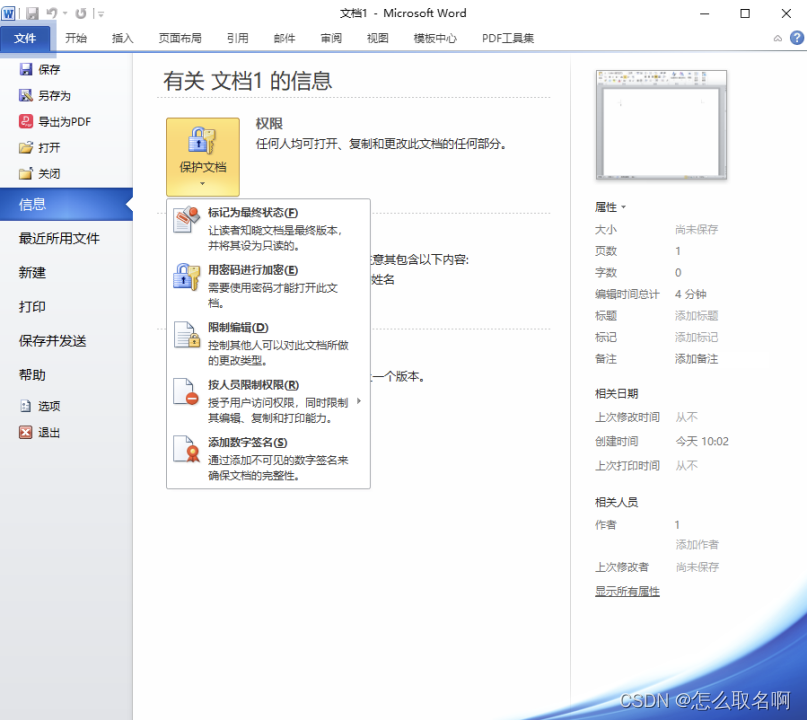Choose 用密码进行加密(E) menu title
Viewport: 807px width, 720px height.
[x=253, y=270]
